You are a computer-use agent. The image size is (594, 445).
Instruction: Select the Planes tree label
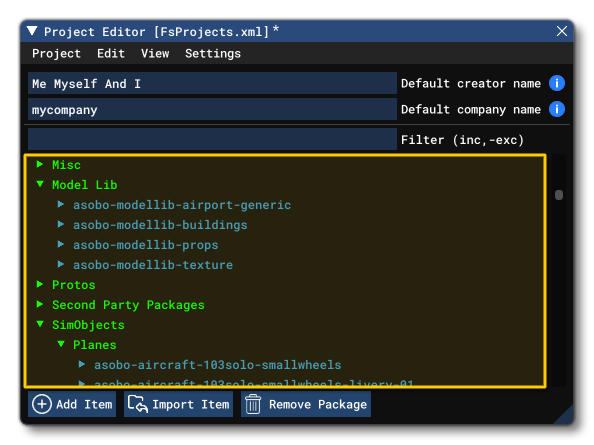point(95,345)
